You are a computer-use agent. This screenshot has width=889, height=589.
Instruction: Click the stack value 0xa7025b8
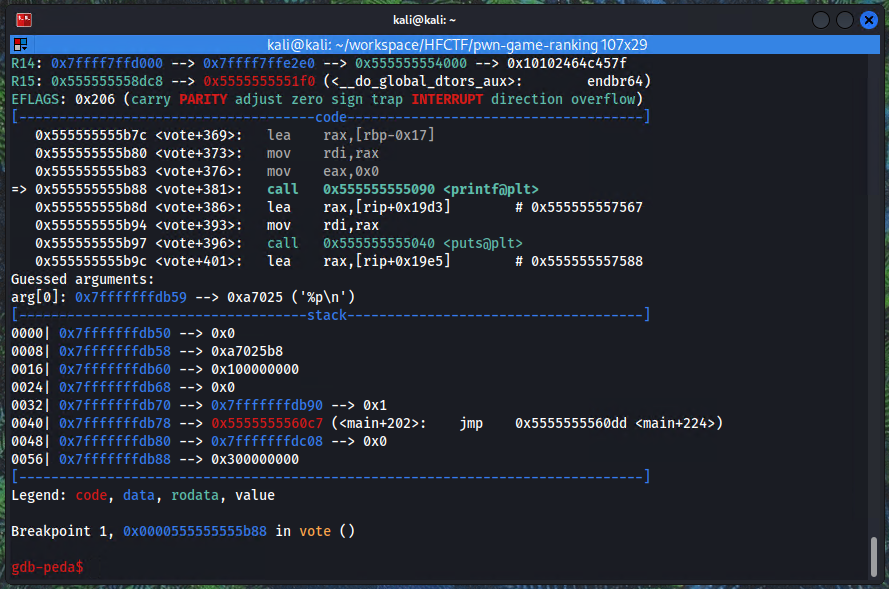pyautogui.click(x=247, y=351)
